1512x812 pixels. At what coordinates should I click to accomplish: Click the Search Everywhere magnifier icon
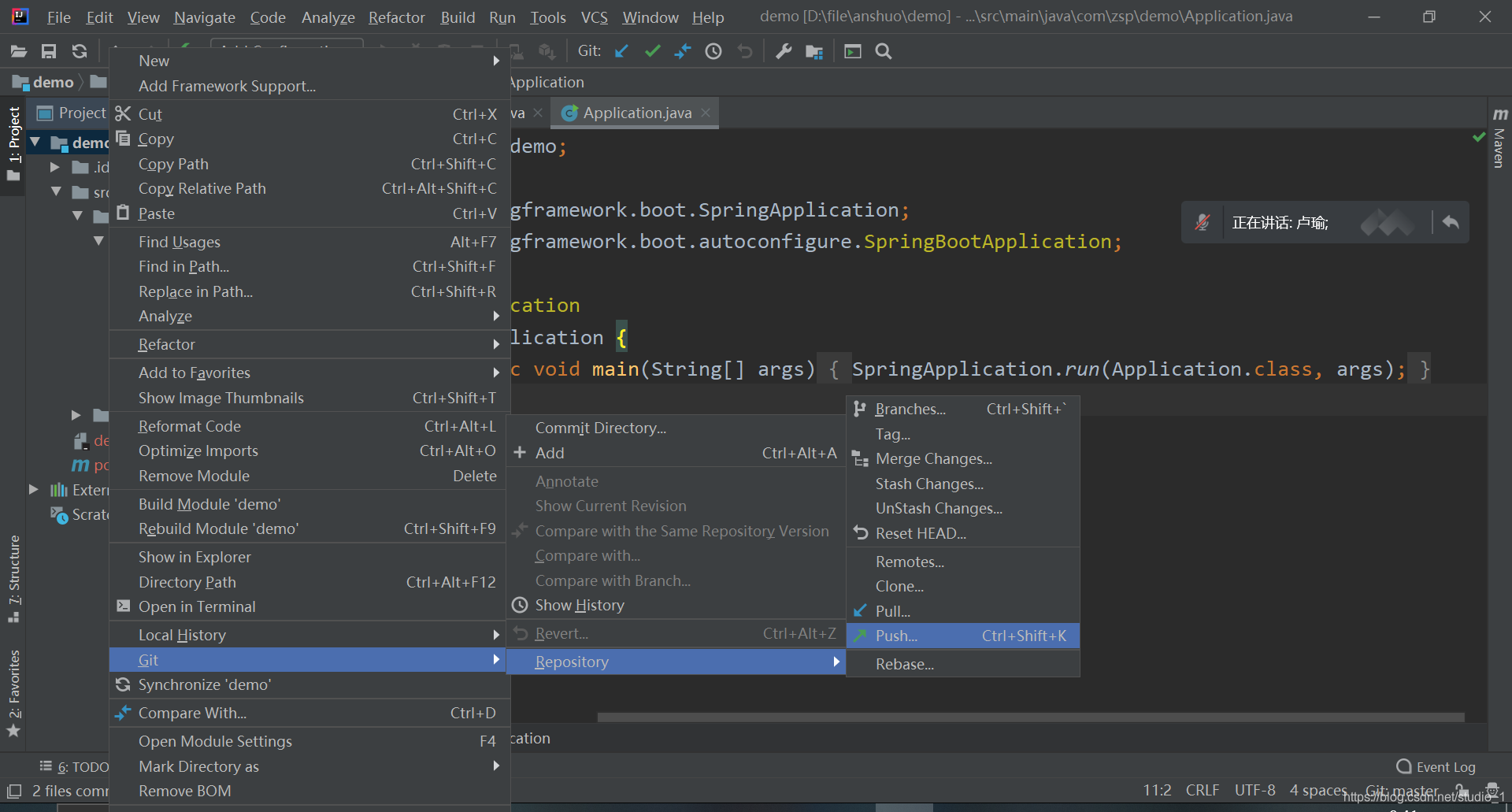(884, 51)
